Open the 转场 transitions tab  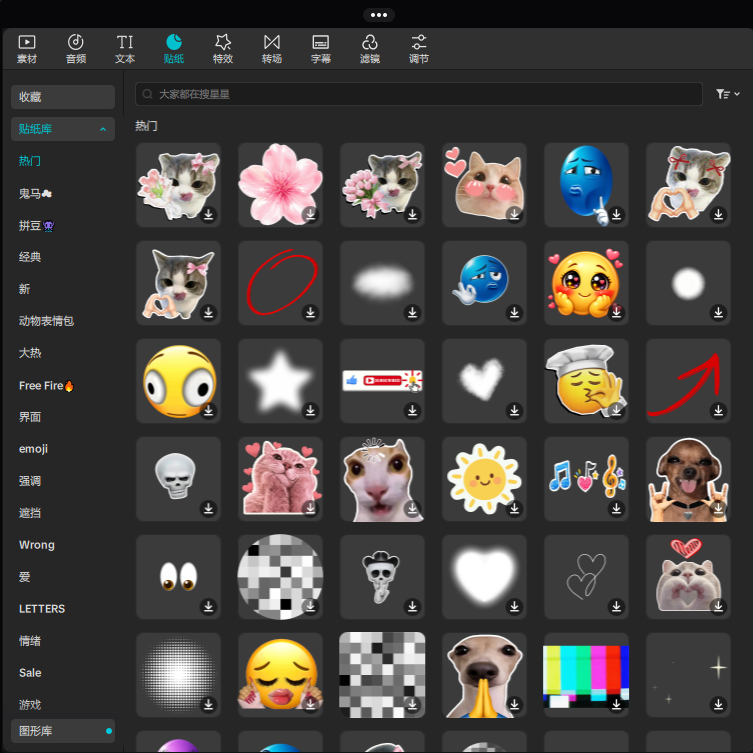[272, 49]
